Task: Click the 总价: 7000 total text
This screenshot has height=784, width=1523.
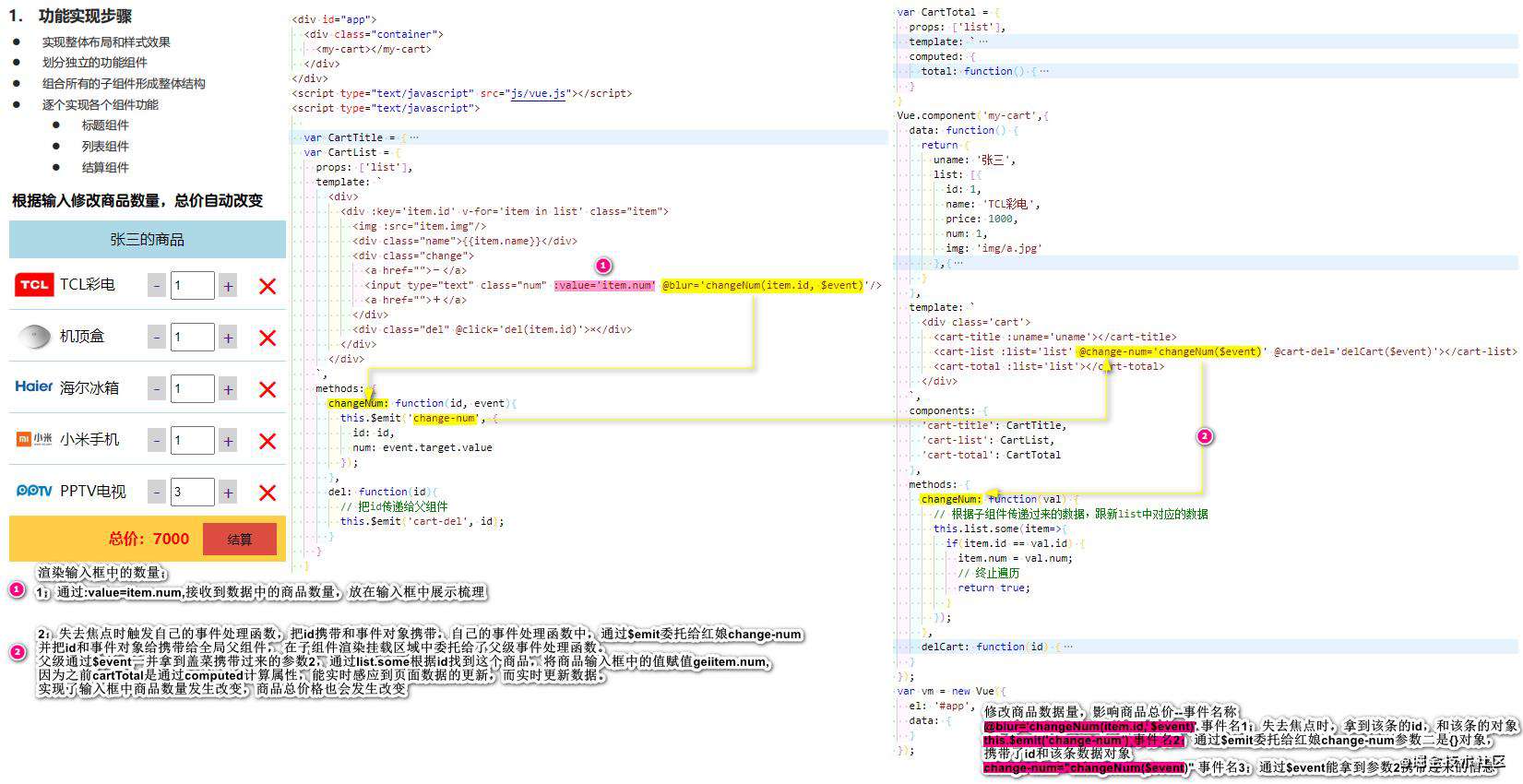Action: [x=149, y=539]
